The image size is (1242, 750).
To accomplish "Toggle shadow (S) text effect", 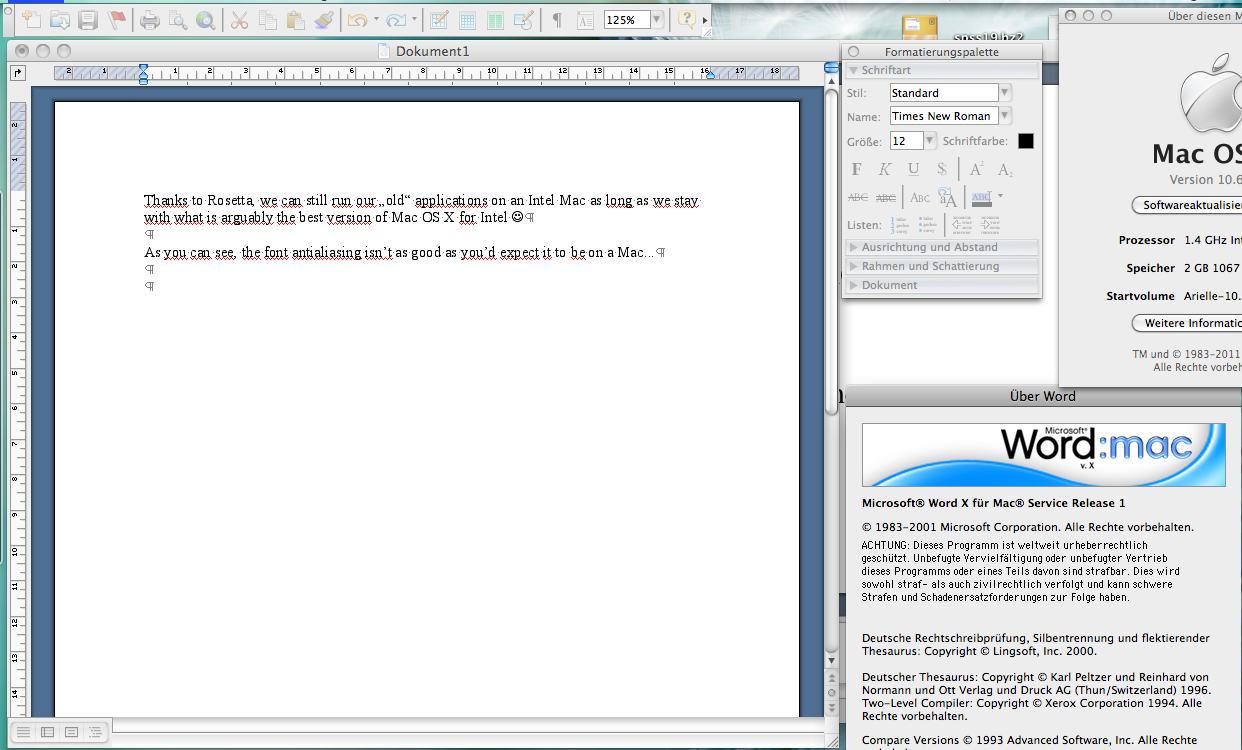I will coord(941,169).
